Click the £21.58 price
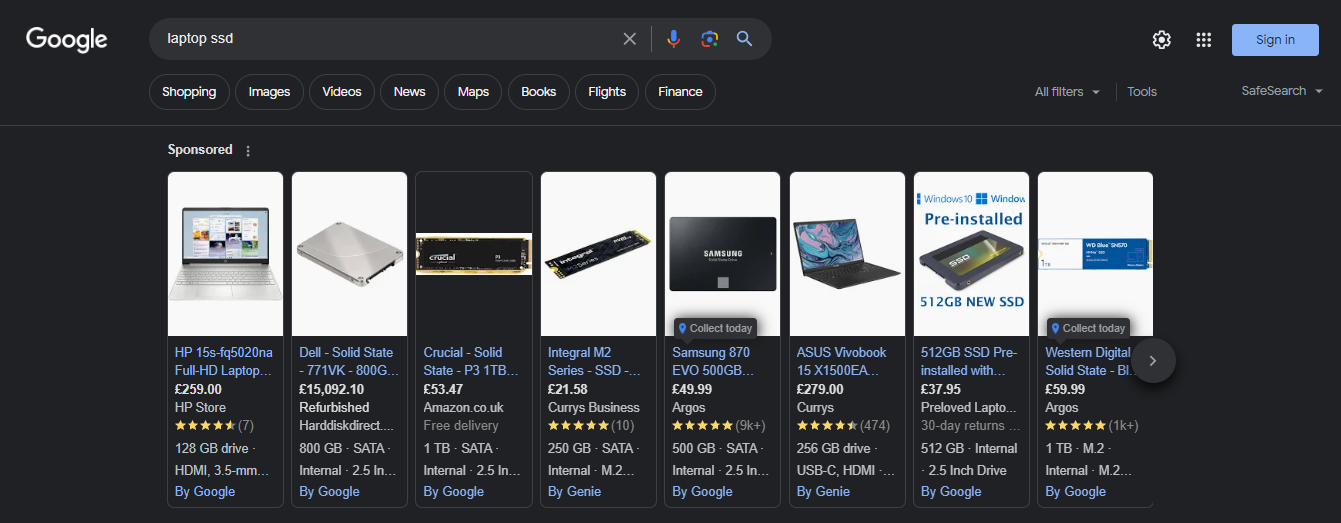 tap(567, 389)
